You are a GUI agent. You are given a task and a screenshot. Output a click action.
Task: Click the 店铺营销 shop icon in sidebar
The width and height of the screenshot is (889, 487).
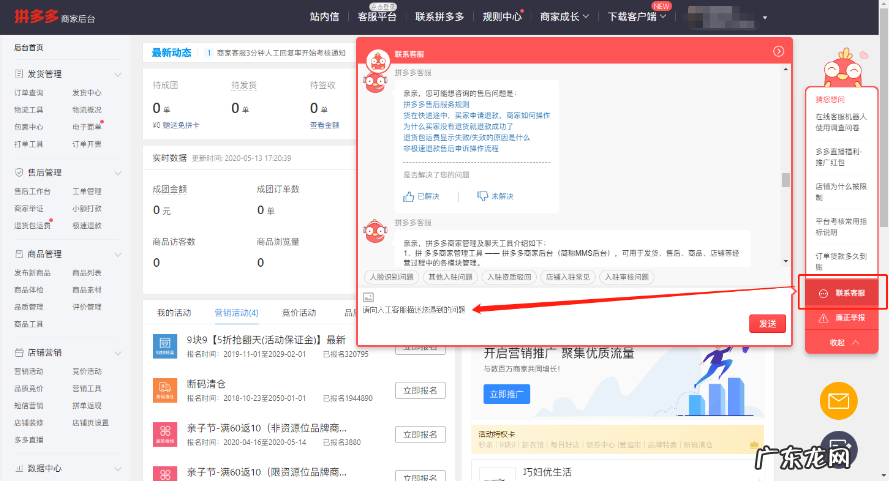[19, 353]
